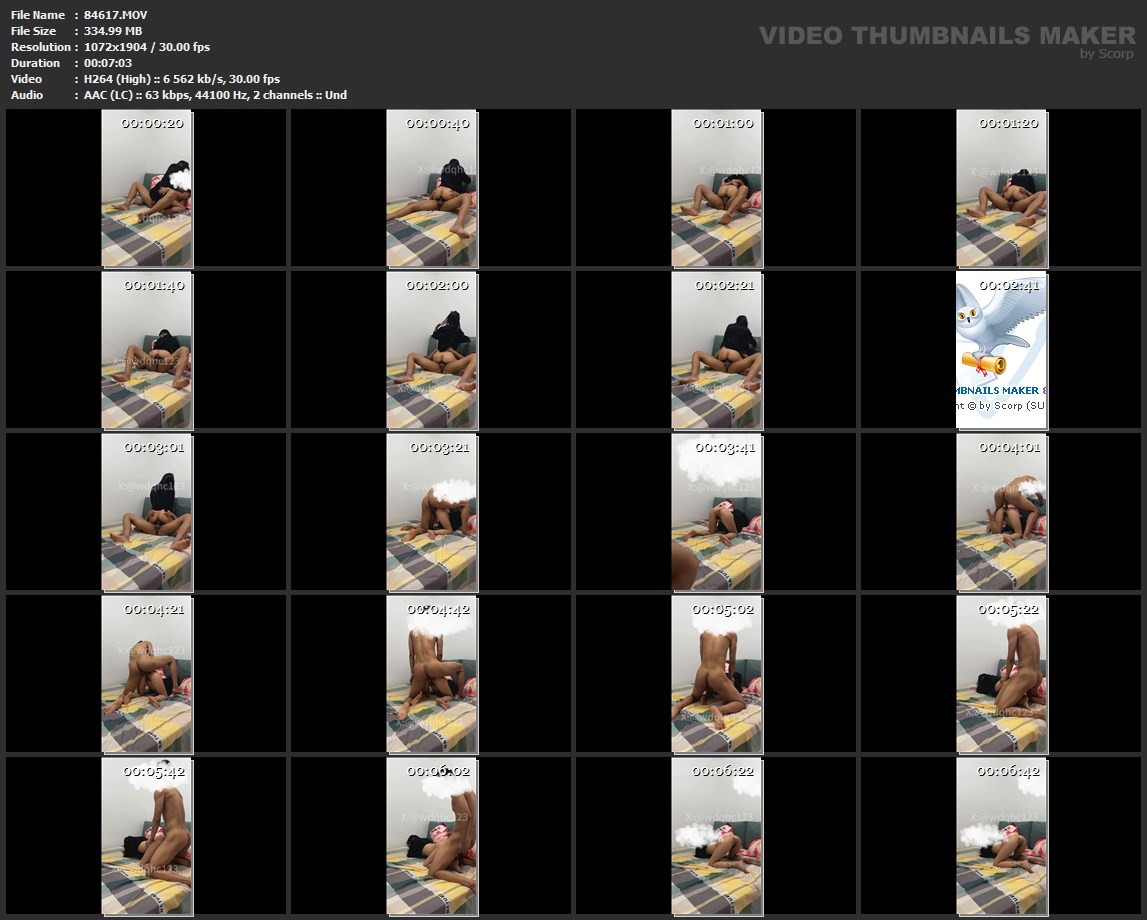
Task: Click the 'by Scorp' credit text
Action: 1106,54
